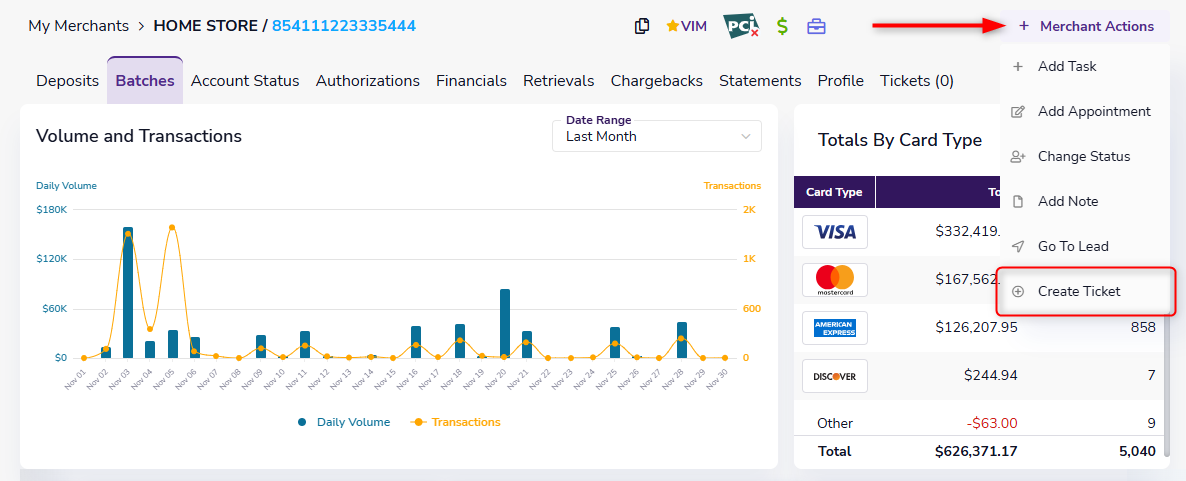Switch to the Chargebacks tab
The width and height of the screenshot is (1186, 481).
point(656,81)
